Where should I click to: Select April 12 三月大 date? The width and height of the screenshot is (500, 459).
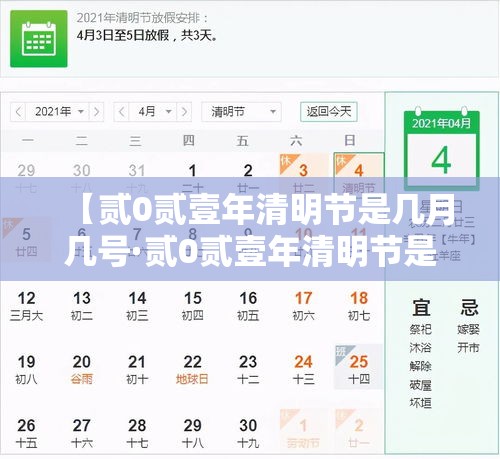(26, 306)
